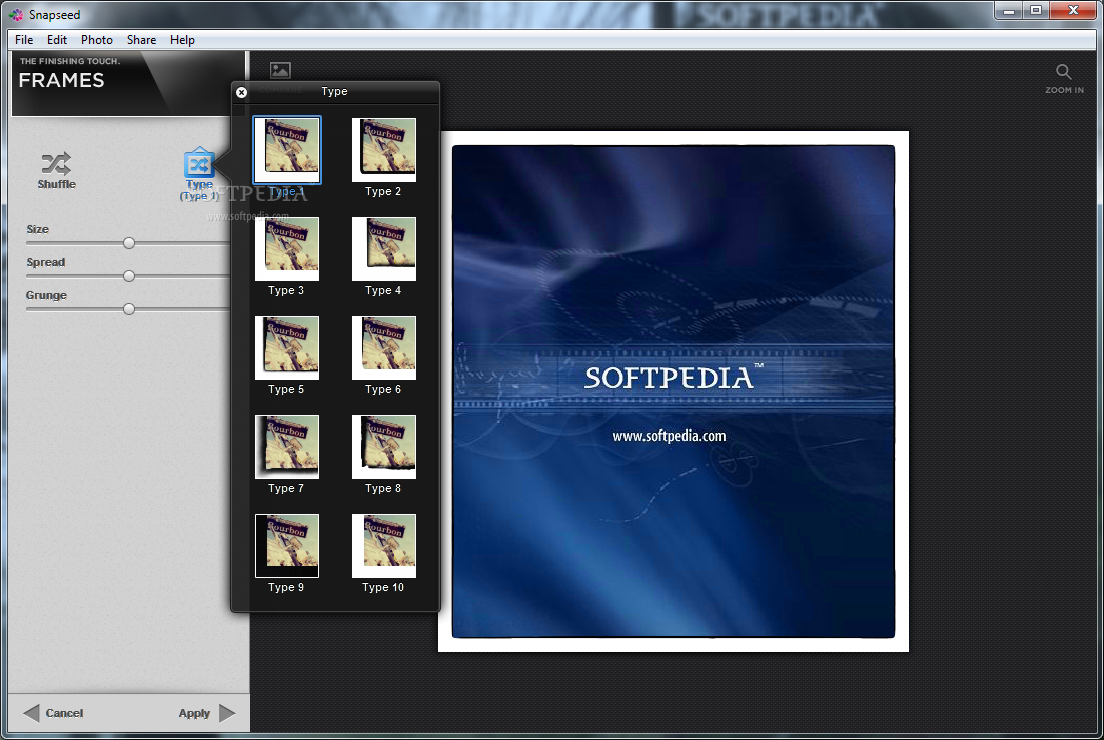Select the Type 8 frame thumbnail
1104x740 pixels.
click(x=384, y=447)
